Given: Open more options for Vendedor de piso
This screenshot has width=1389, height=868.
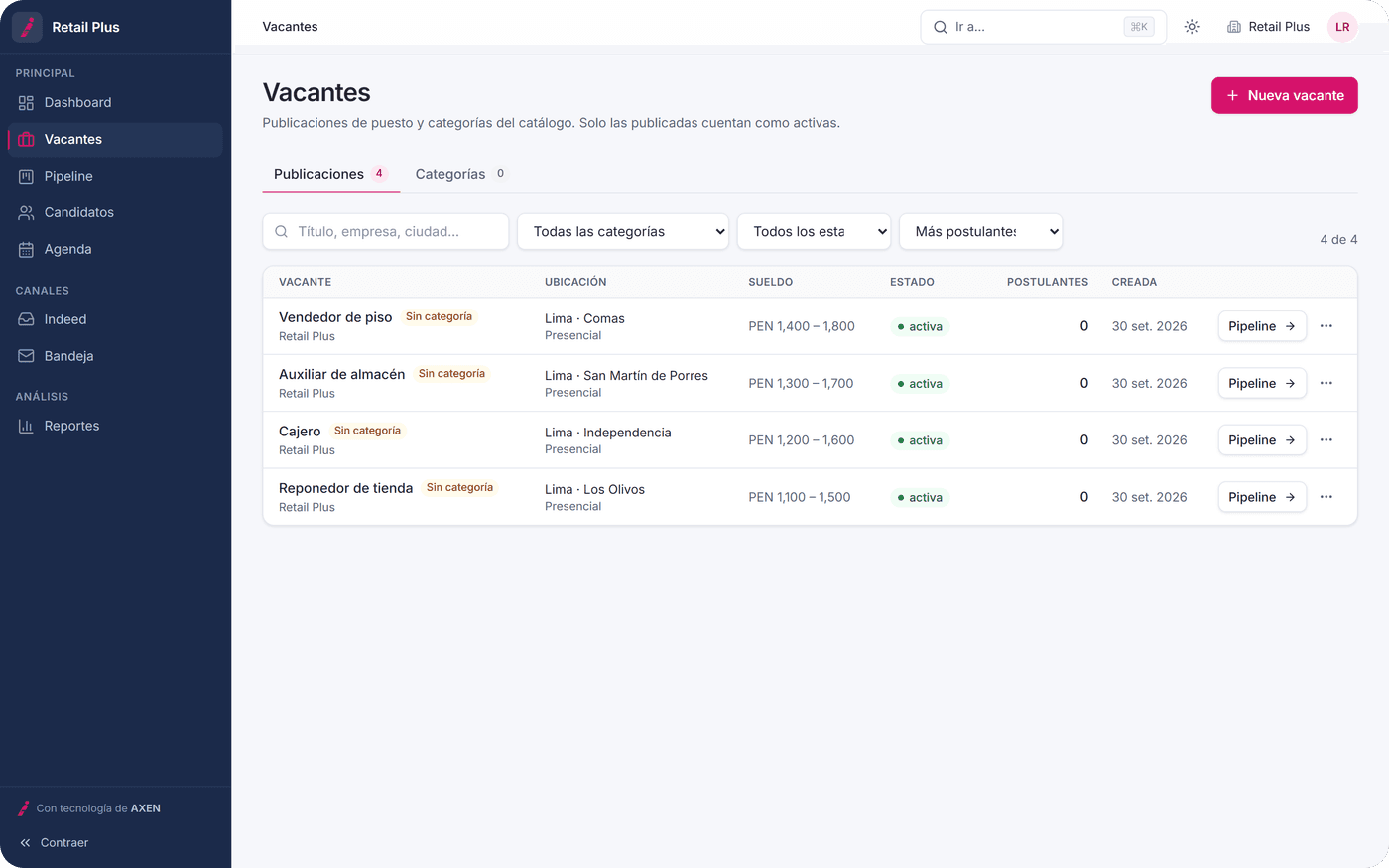Looking at the screenshot, I should pyautogui.click(x=1326, y=326).
